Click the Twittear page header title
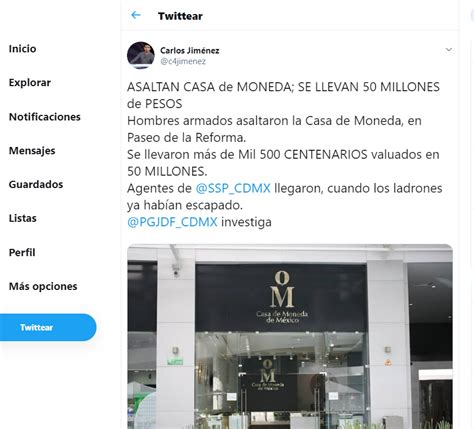Image resolution: width=474 pixels, height=429 pixels. pos(180,16)
